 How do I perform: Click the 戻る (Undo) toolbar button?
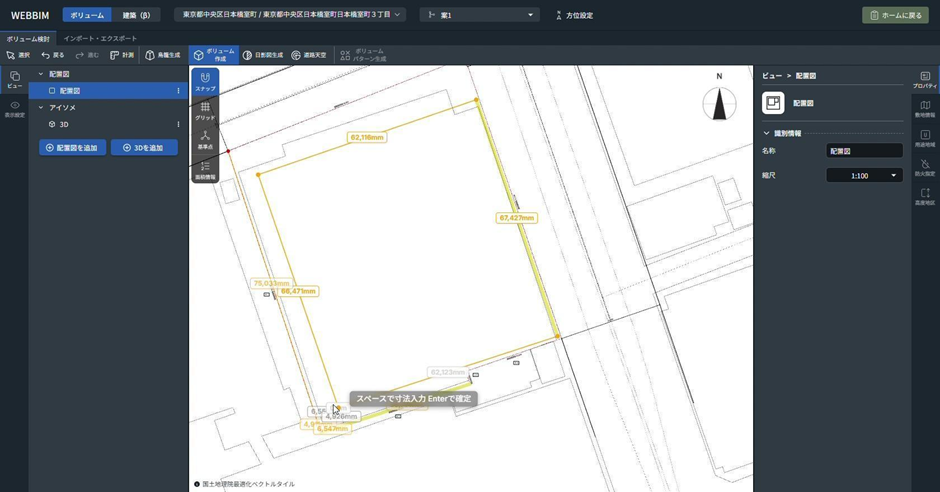click(x=52, y=55)
